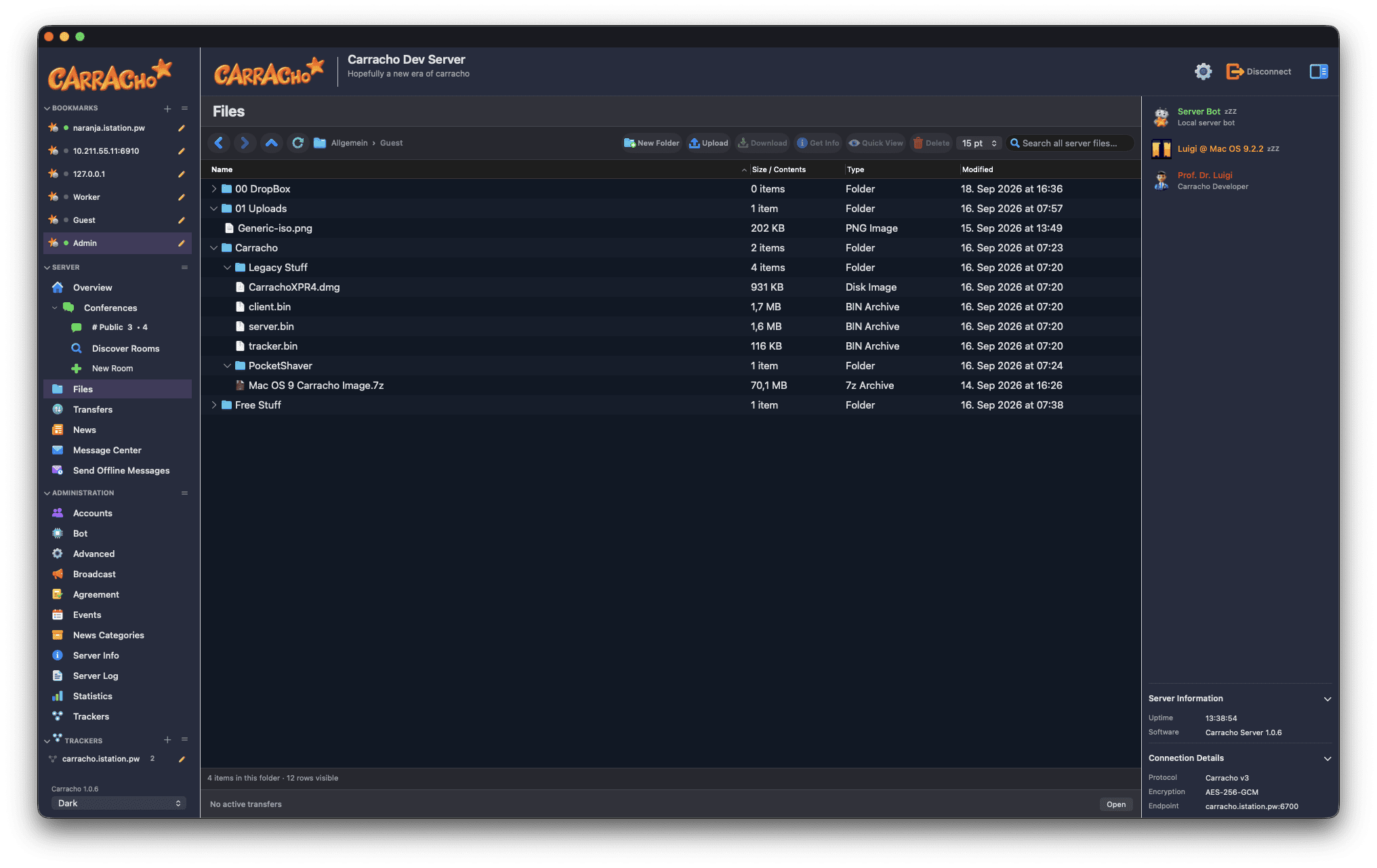Refresh the file listing
The width and height of the screenshot is (1377, 868).
tap(297, 143)
